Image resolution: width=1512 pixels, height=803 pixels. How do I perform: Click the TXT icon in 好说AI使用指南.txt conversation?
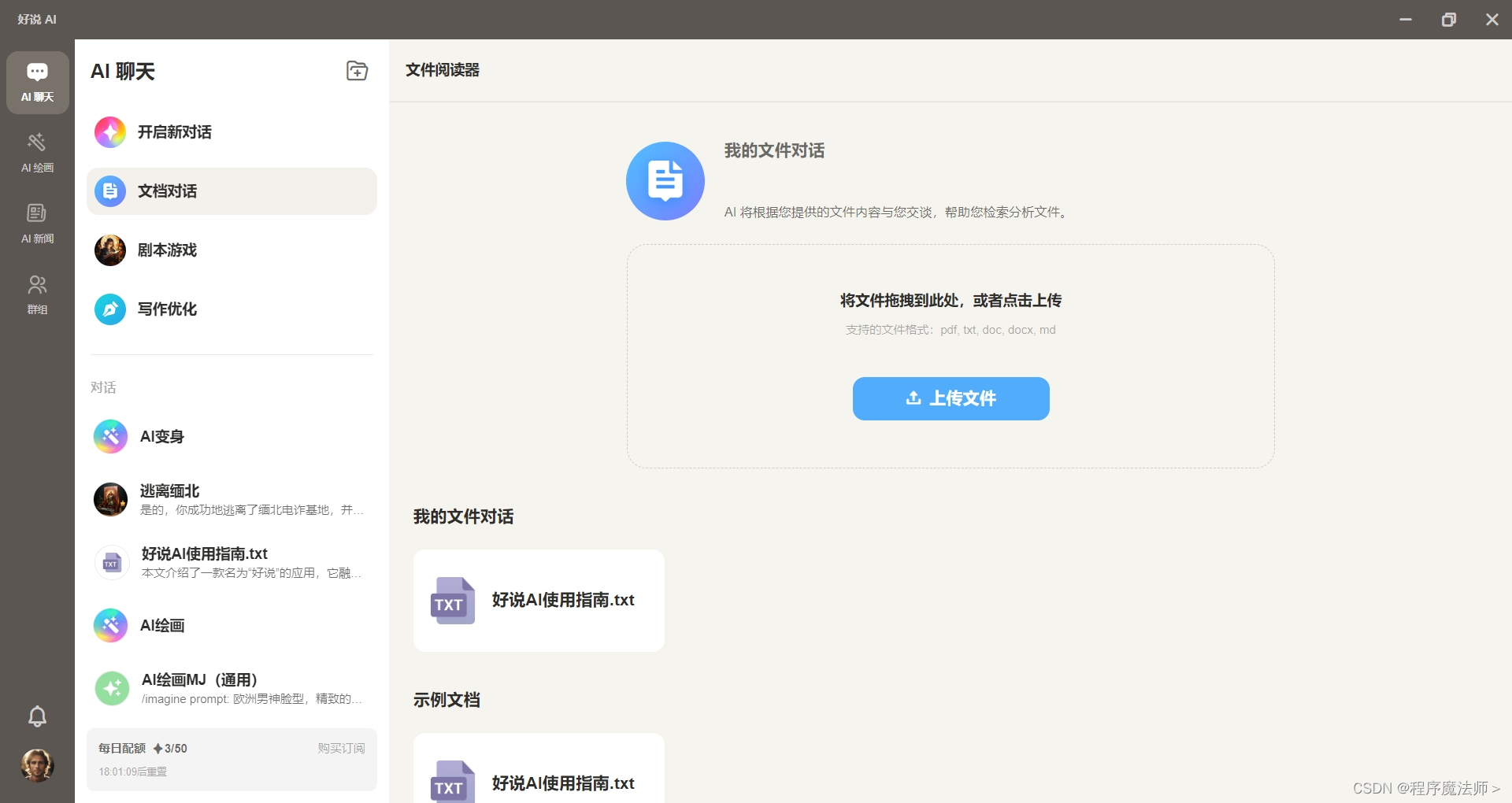pyautogui.click(x=111, y=563)
